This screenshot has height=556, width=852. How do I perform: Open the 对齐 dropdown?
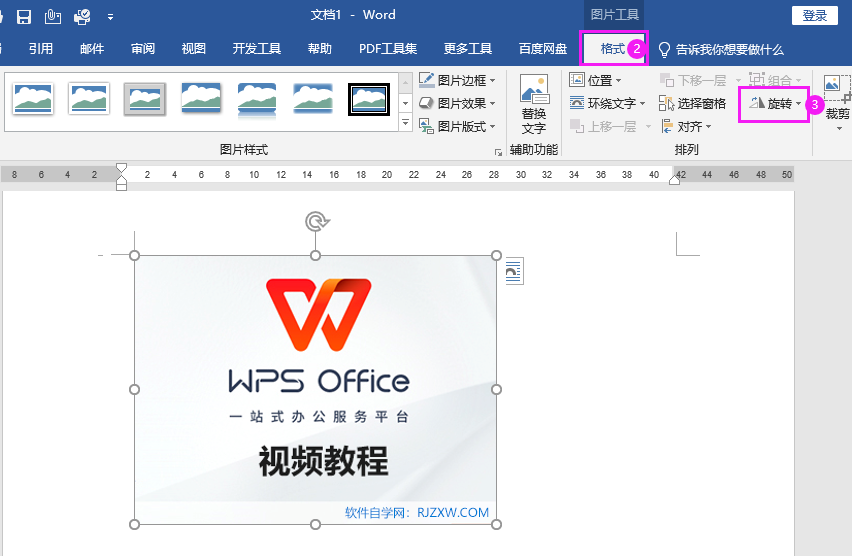[x=686, y=127]
